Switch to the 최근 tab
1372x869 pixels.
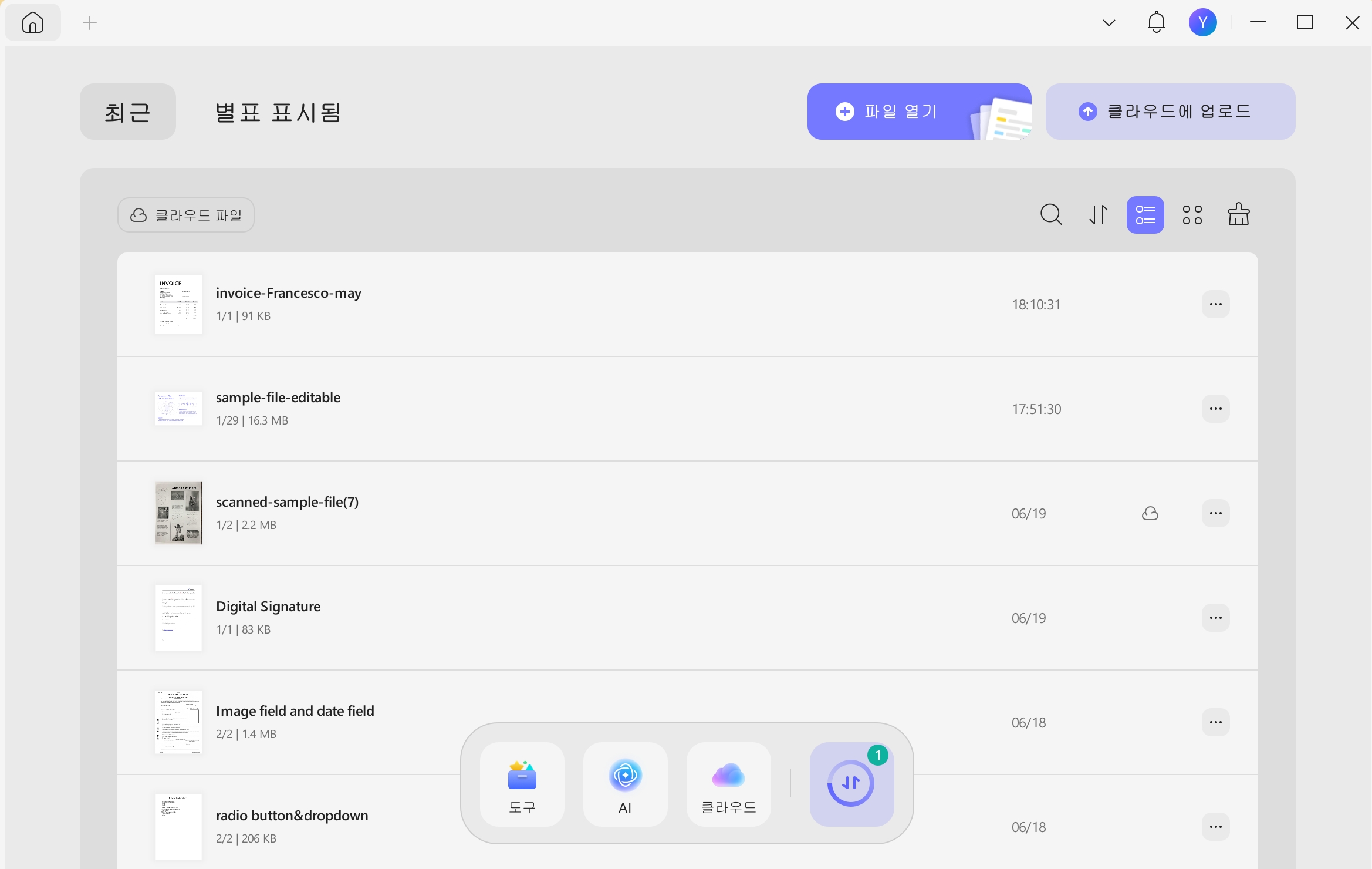128,112
